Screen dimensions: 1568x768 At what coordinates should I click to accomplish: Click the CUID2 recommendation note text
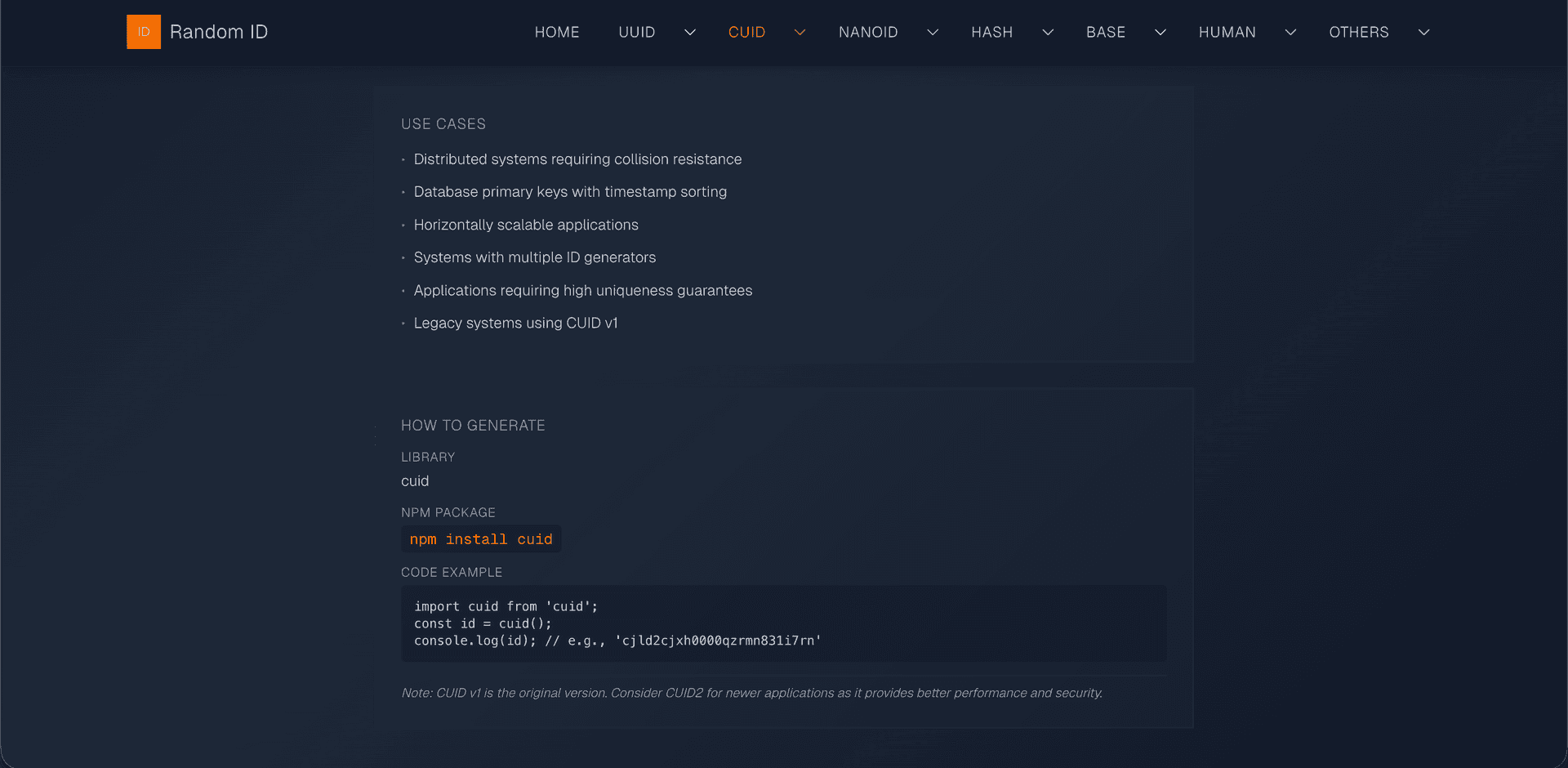751,693
